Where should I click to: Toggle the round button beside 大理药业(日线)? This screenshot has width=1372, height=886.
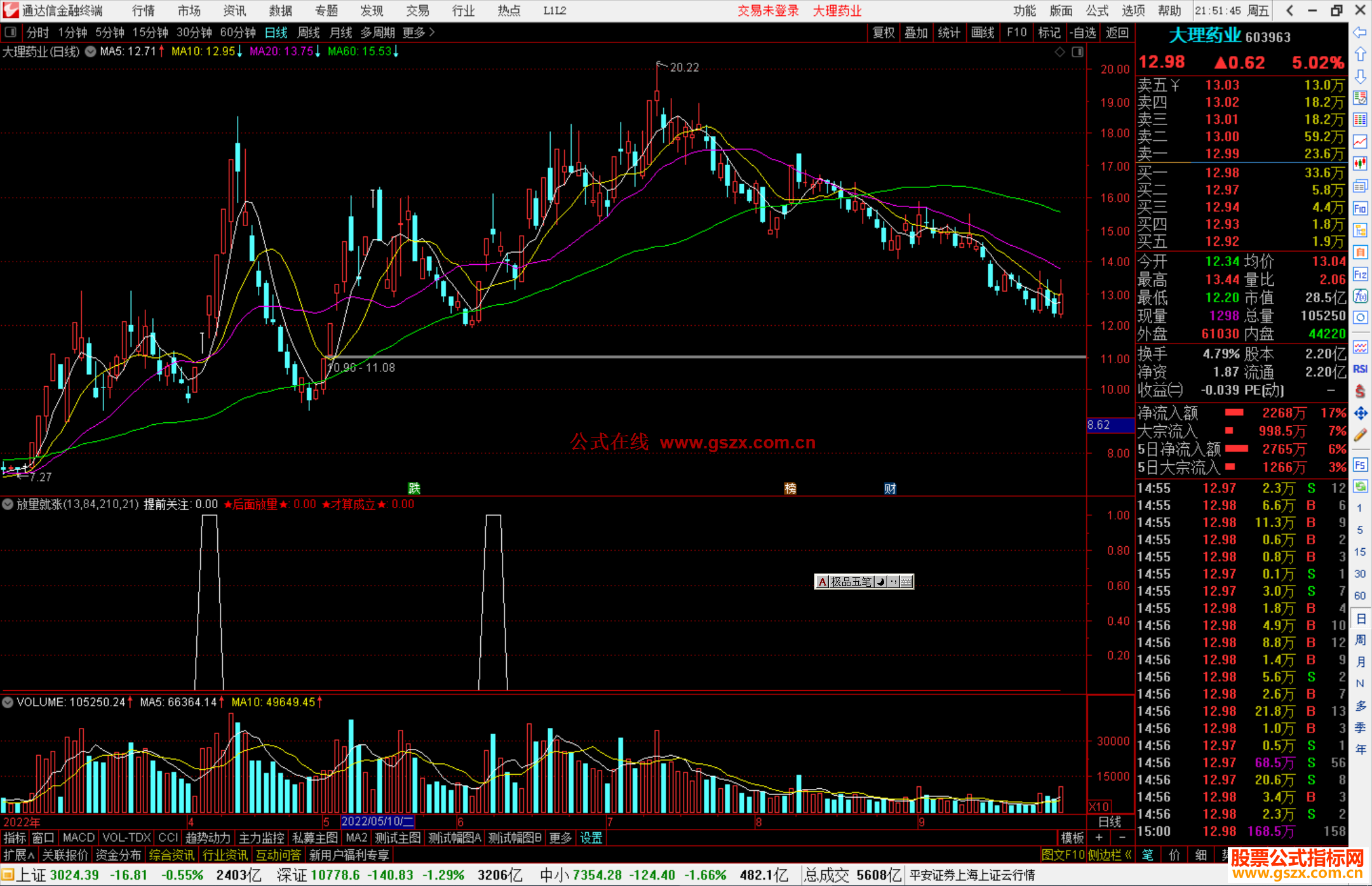coord(91,51)
